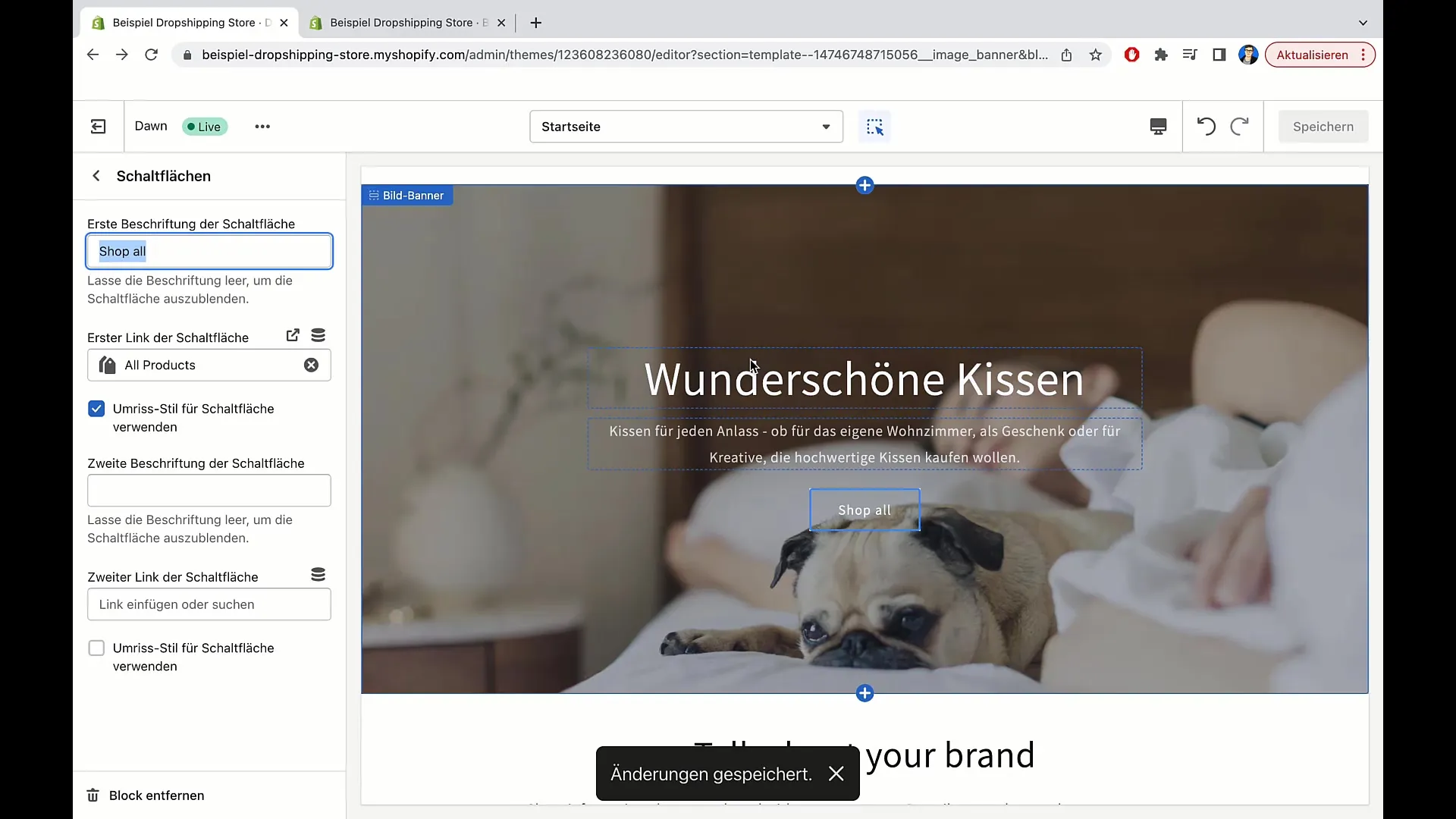Click the redo arrow icon
1456x819 pixels.
[x=1240, y=126]
